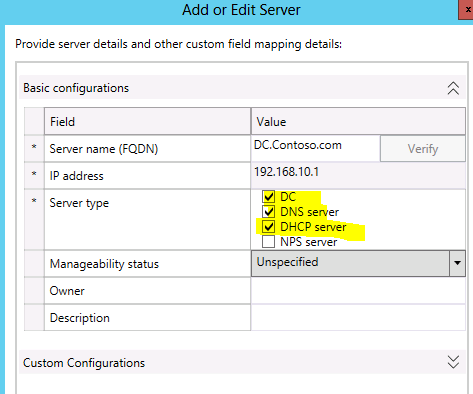This screenshot has width=473, height=394.
Task: Enable the NPS server checkbox
Action: (268, 242)
